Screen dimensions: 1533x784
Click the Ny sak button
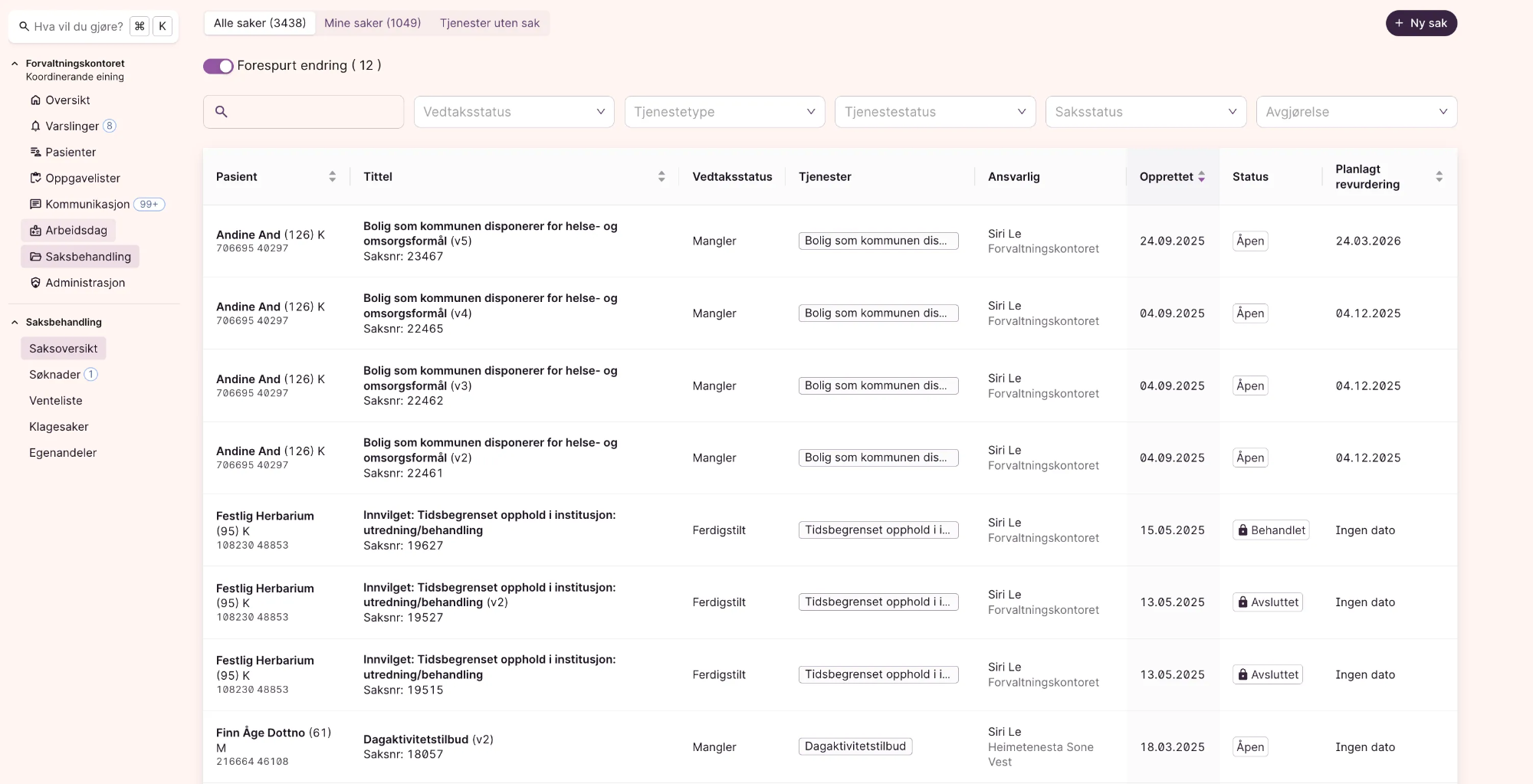1420,23
